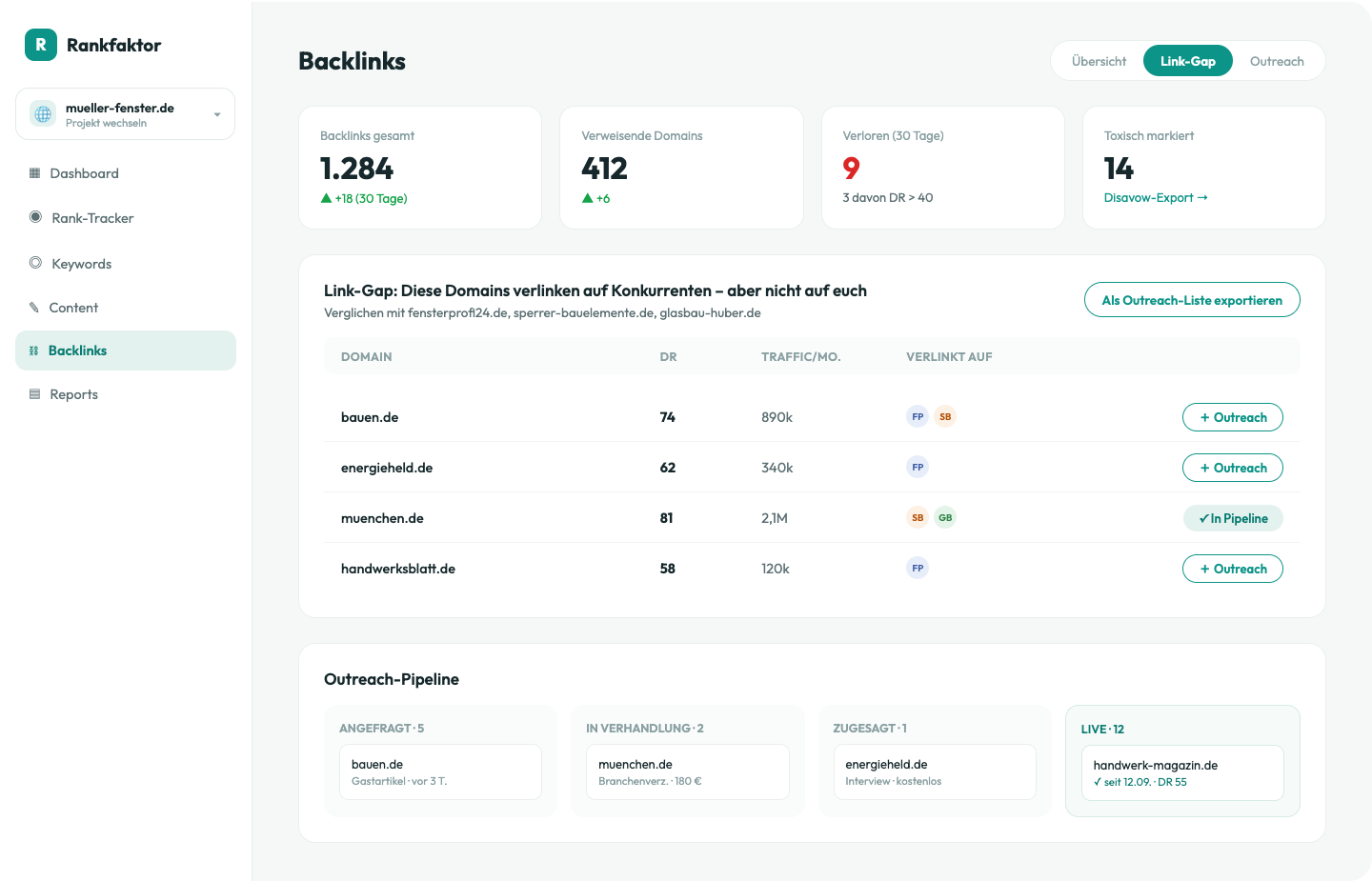
Task: Click the Verweisende Domains 412 value
Action: [x=605, y=169]
